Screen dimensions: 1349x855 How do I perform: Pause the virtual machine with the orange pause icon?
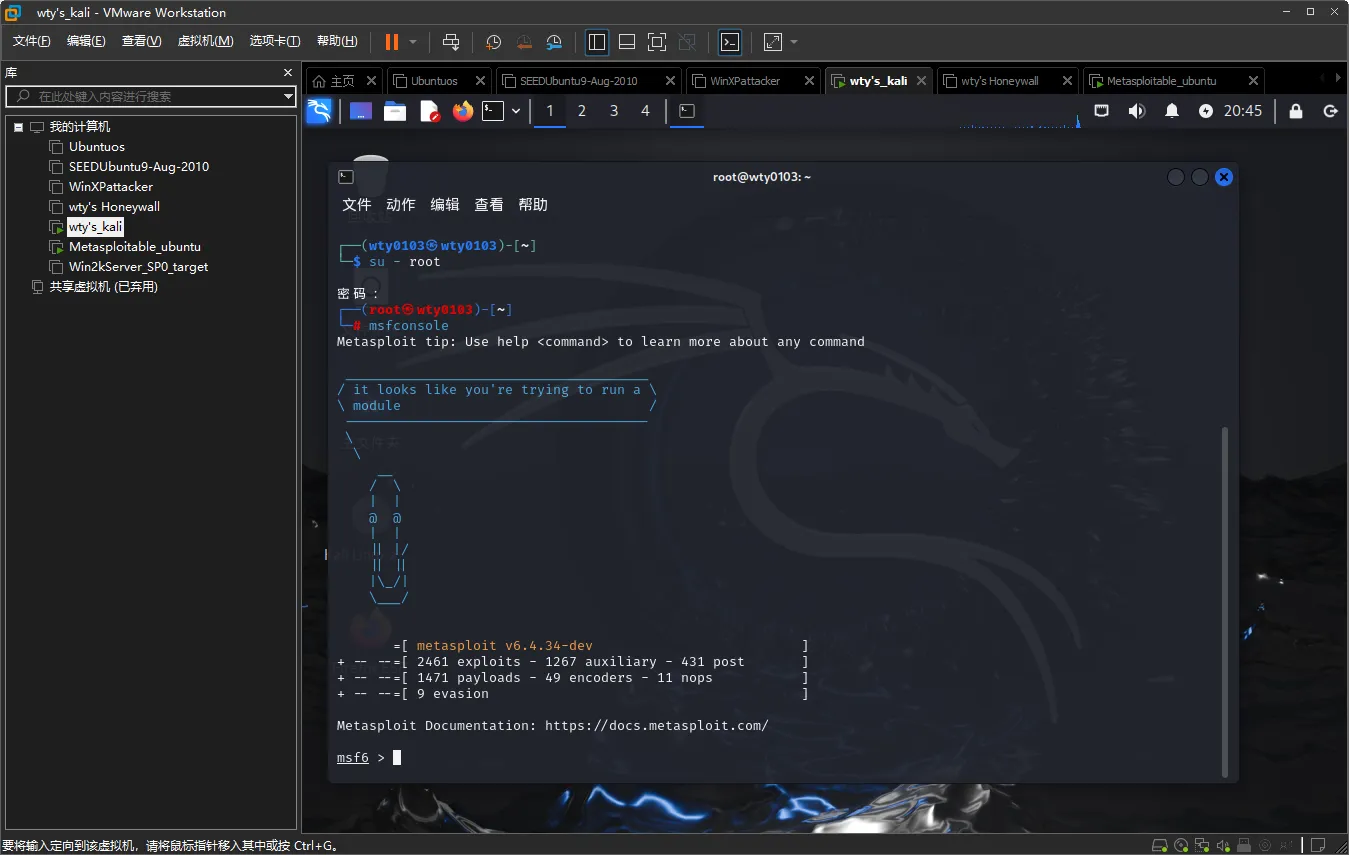(391, 42)
